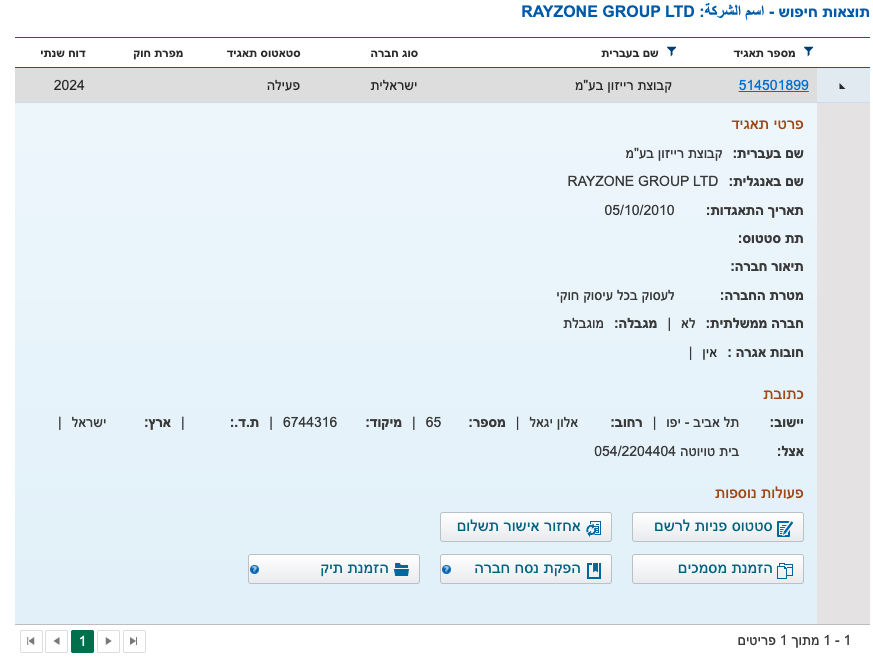The width and height of the screenshot is (873, 657).
Task: Click the סטטוס פניות לרשם button
Action: (x=717, y=527)
